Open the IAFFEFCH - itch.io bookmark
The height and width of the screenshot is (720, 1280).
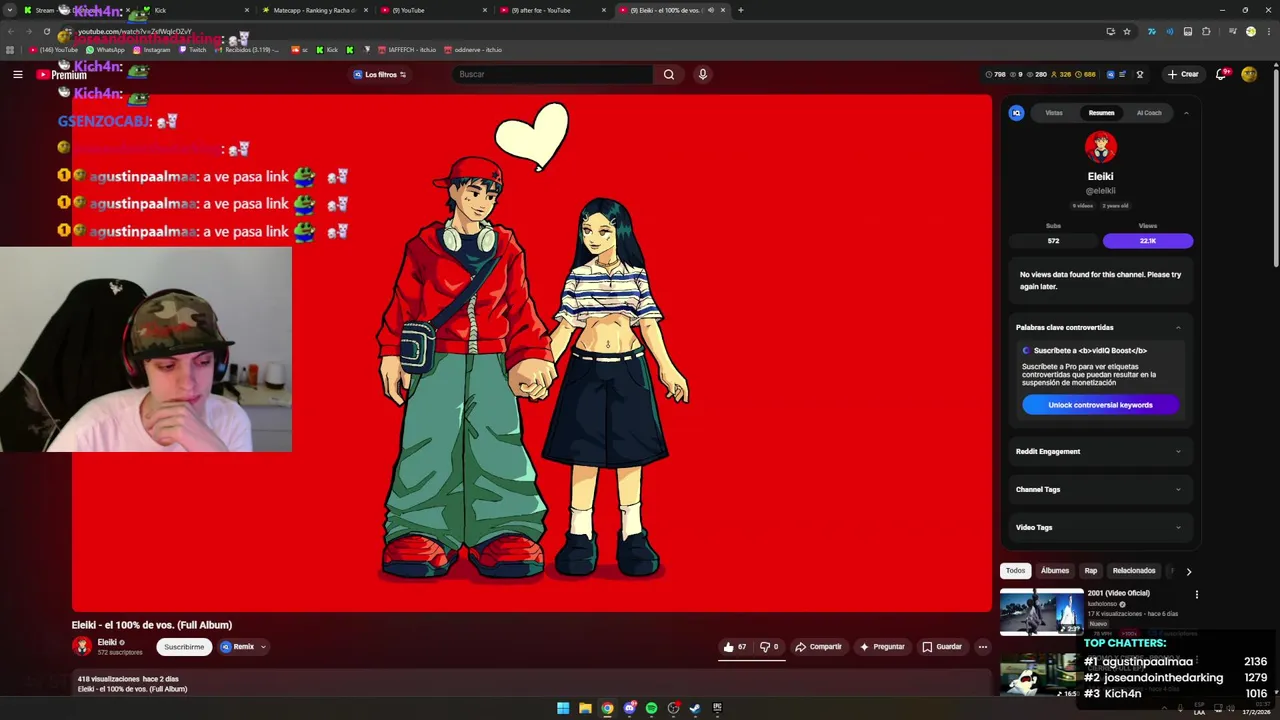406,50
